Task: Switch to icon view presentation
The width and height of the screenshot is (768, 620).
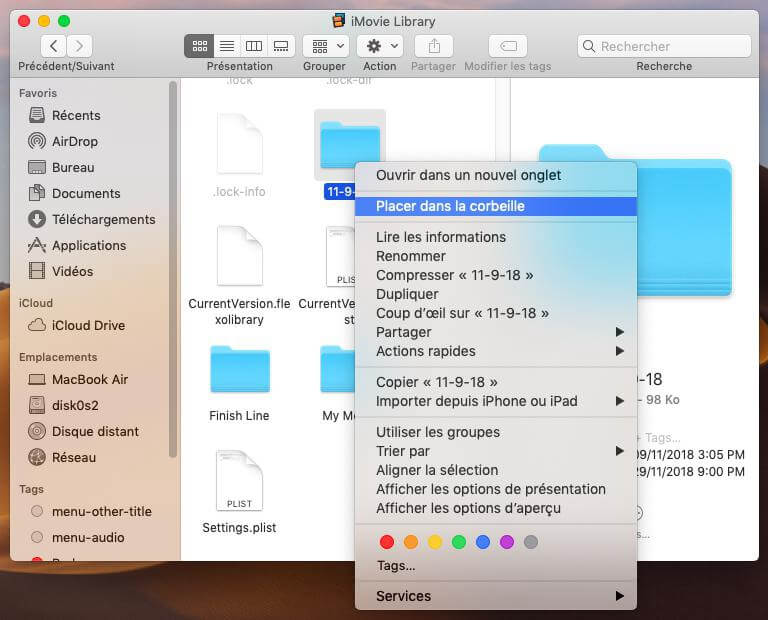Action: coord(199,46)
